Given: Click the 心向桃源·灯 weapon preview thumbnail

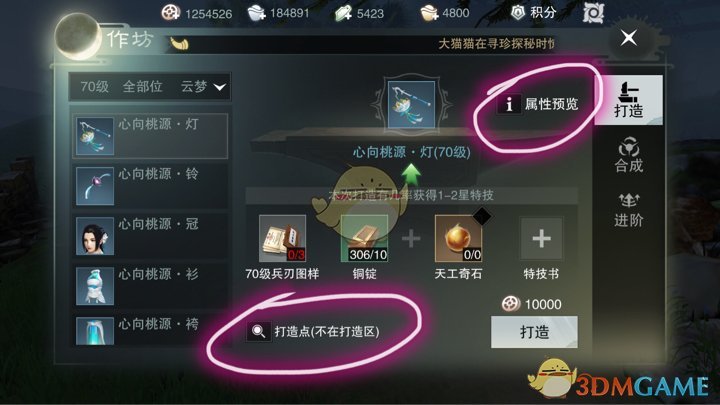Looking at the screenshot, I should click(x=411, y=105).
